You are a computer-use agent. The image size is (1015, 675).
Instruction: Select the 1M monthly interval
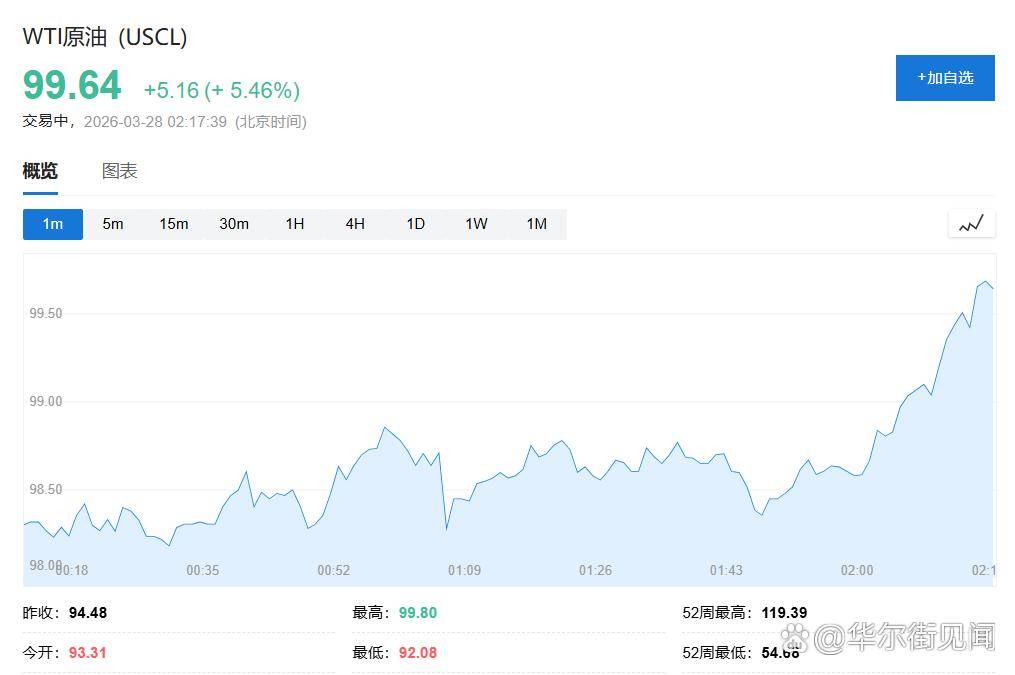tap(537, 224)
